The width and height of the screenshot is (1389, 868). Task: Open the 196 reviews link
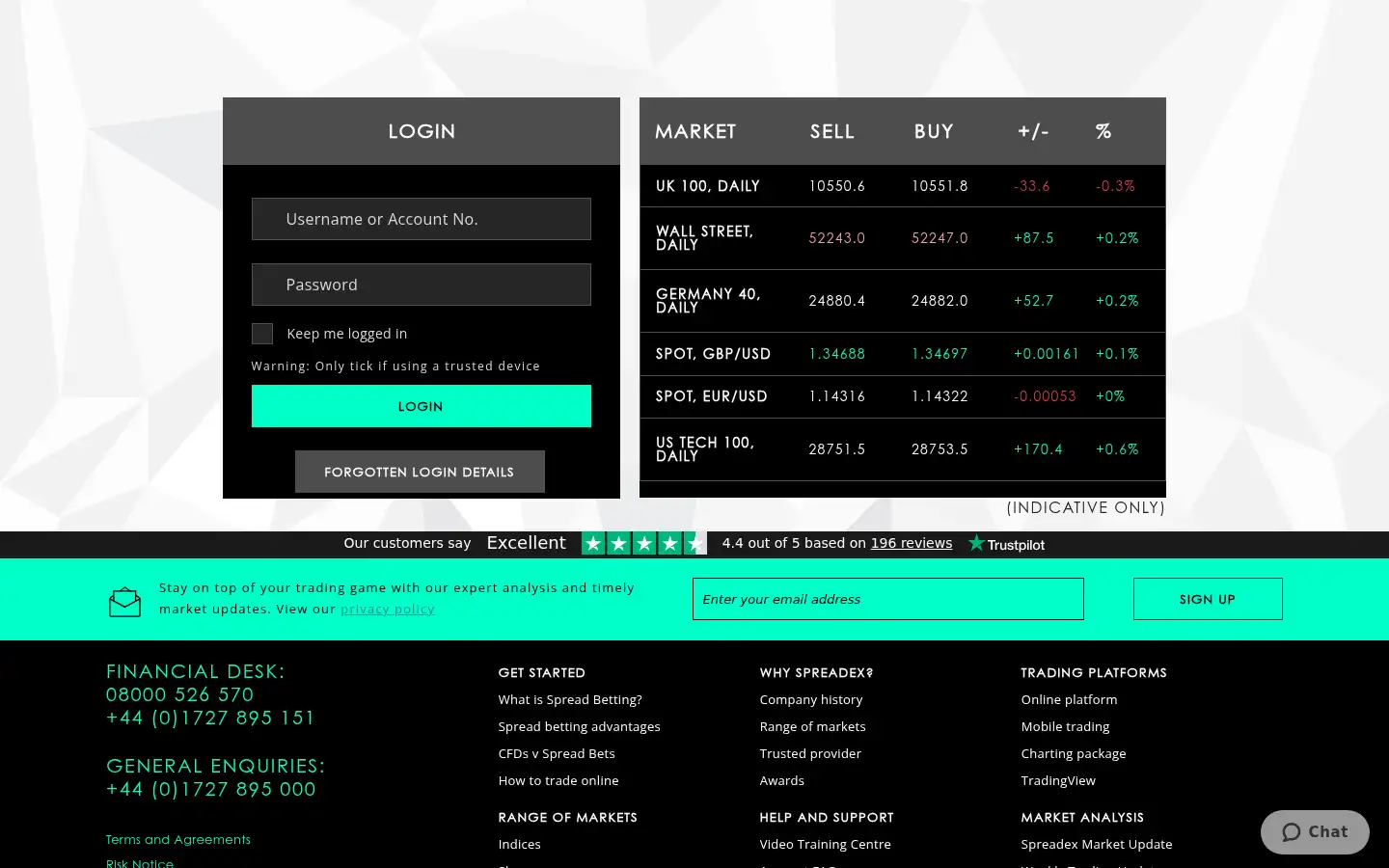(912, 543)
